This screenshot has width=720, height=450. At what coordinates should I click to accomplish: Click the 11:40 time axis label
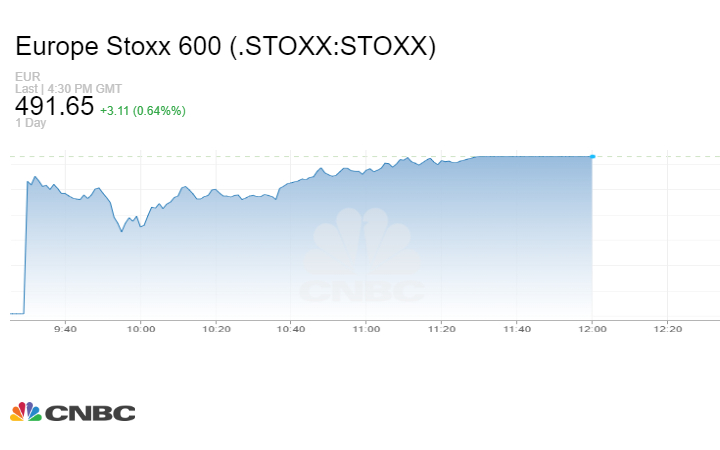point(517,329)
